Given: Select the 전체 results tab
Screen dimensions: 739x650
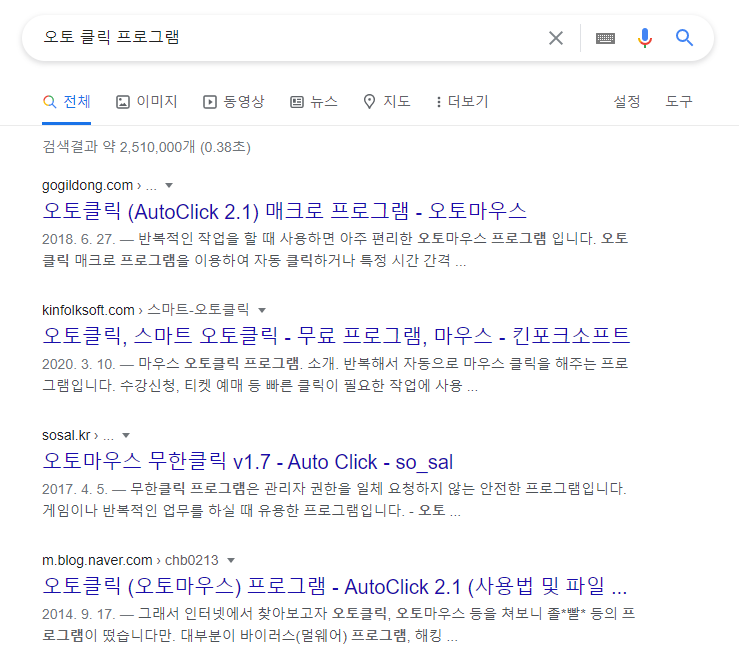Looking at the screenshot, I should [x=66, y=102].
